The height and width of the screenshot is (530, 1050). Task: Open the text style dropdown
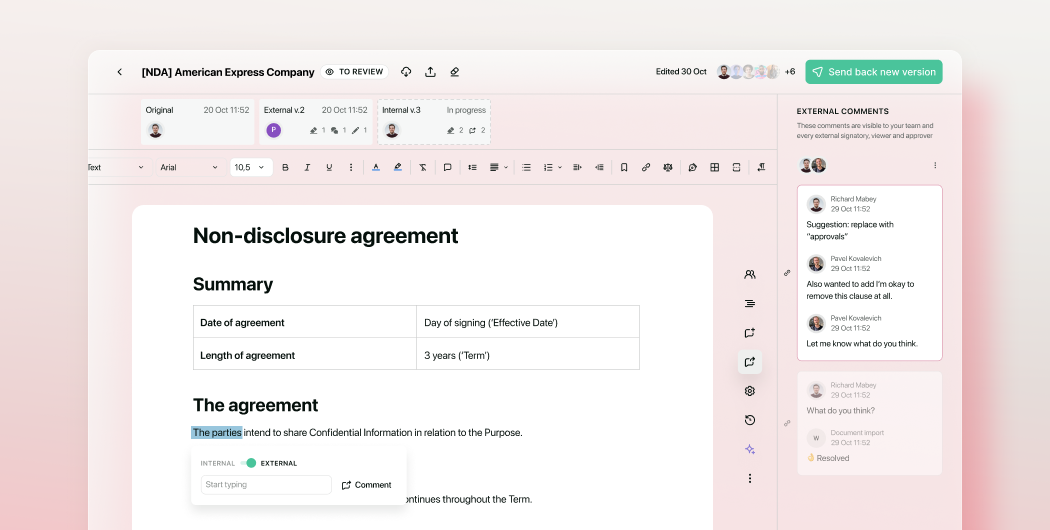tap(117, 168)
